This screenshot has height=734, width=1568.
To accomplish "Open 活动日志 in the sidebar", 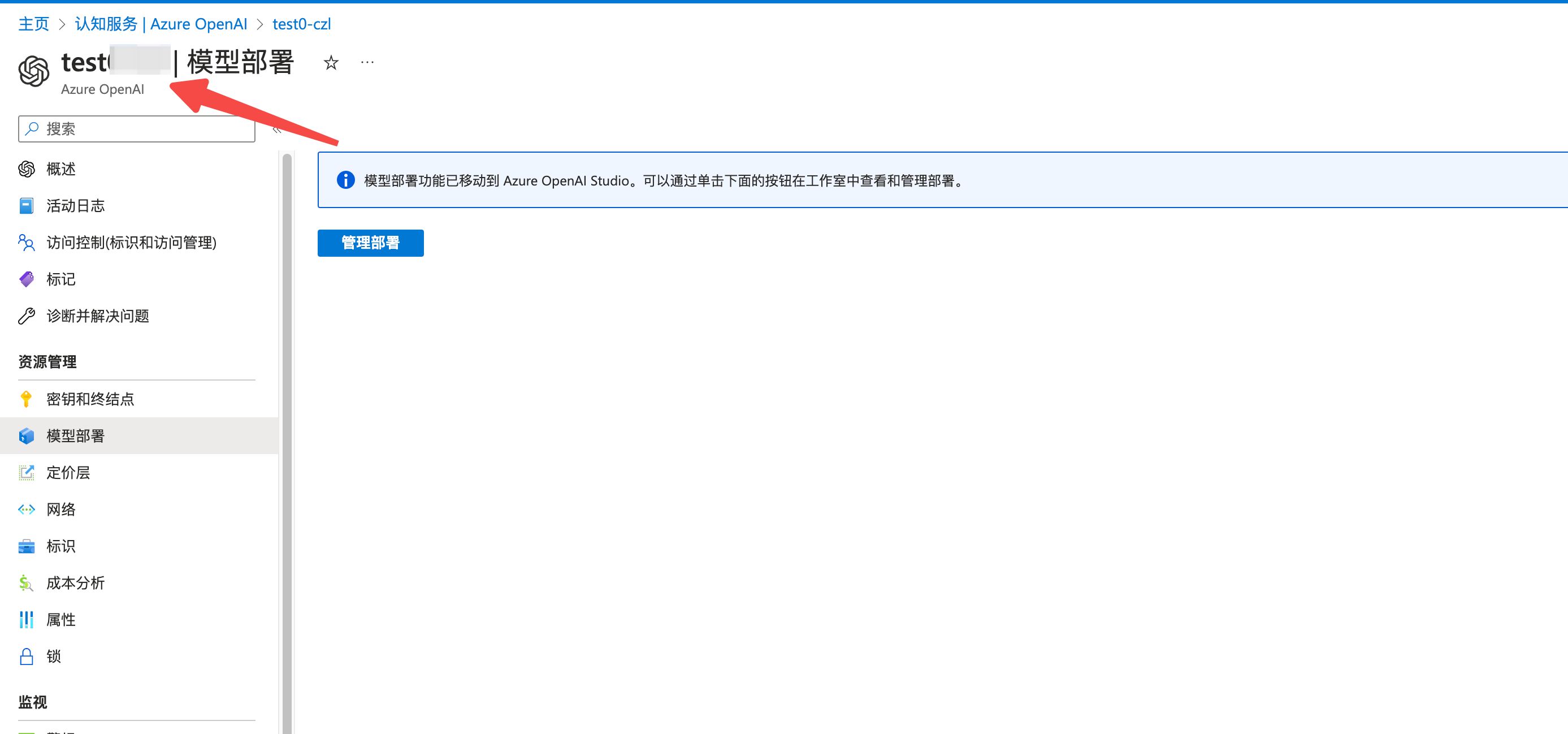I will point(139,206).
